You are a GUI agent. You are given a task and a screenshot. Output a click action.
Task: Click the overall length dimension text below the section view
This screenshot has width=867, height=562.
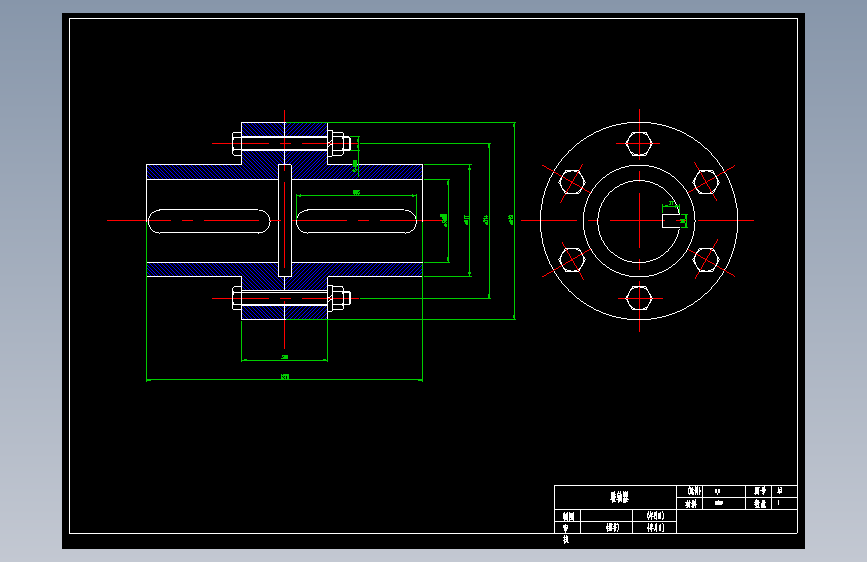click(x=285, y=377)
